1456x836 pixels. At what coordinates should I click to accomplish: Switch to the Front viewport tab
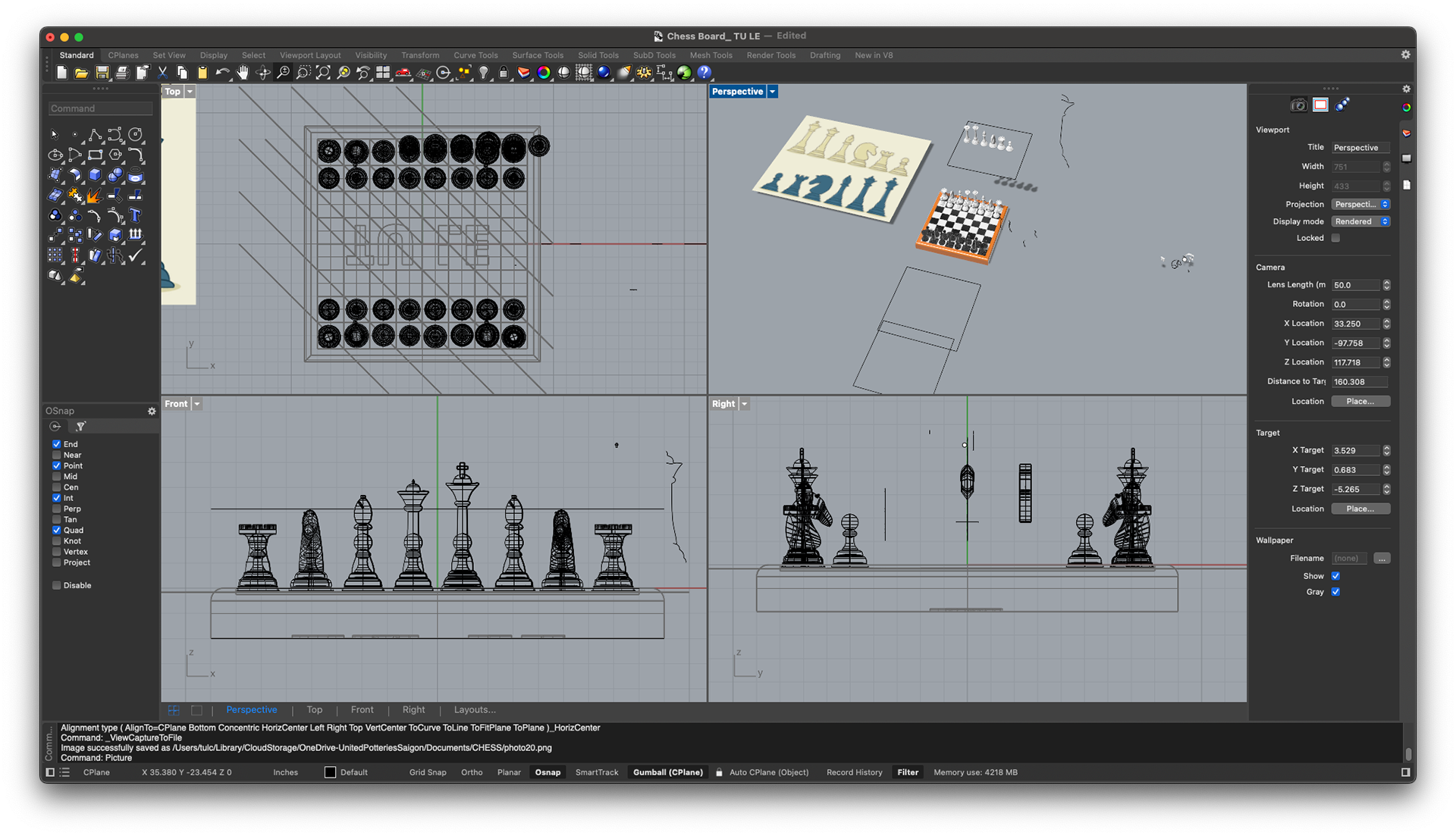click(x=362, y=710)
